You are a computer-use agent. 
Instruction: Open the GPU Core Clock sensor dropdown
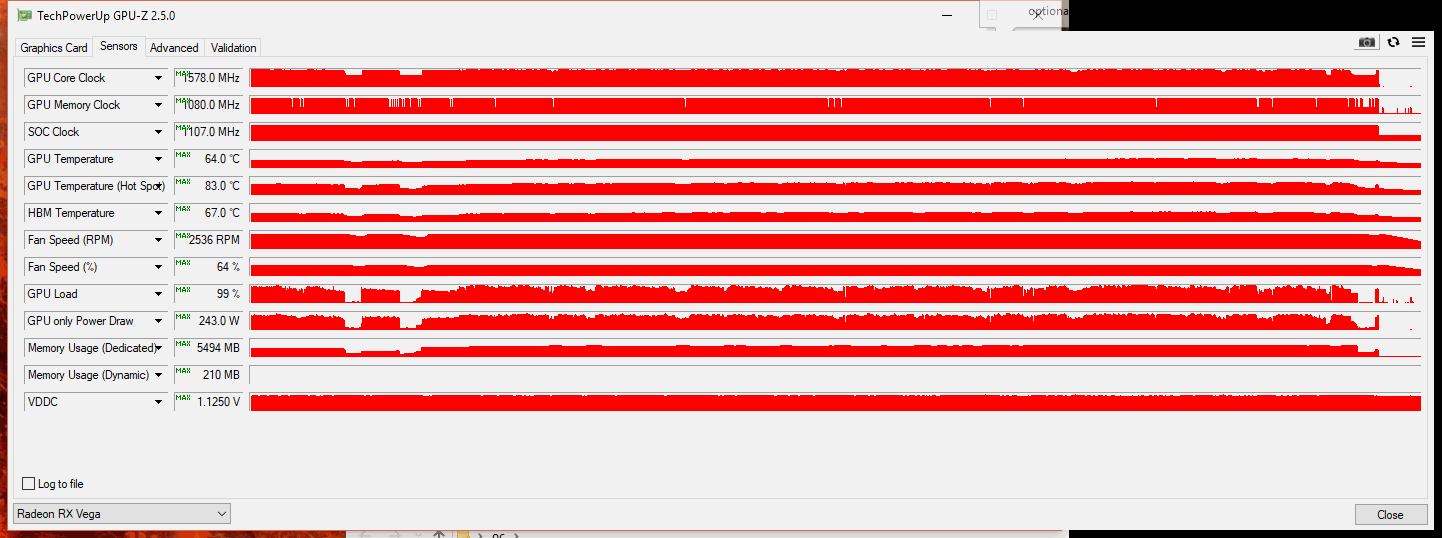[158, 78]
